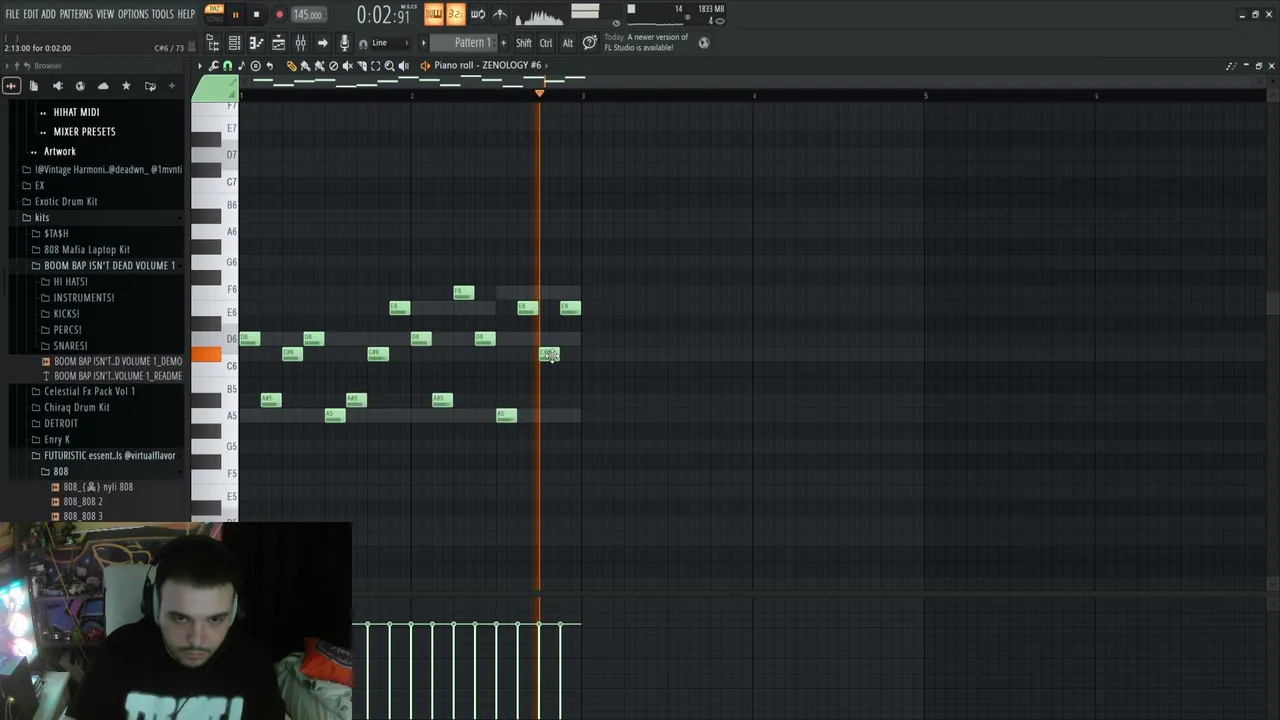This screenshot has height=720, width=1280.
Task: Toggle the piano roll snap magnet
Action: coord(227,66)
